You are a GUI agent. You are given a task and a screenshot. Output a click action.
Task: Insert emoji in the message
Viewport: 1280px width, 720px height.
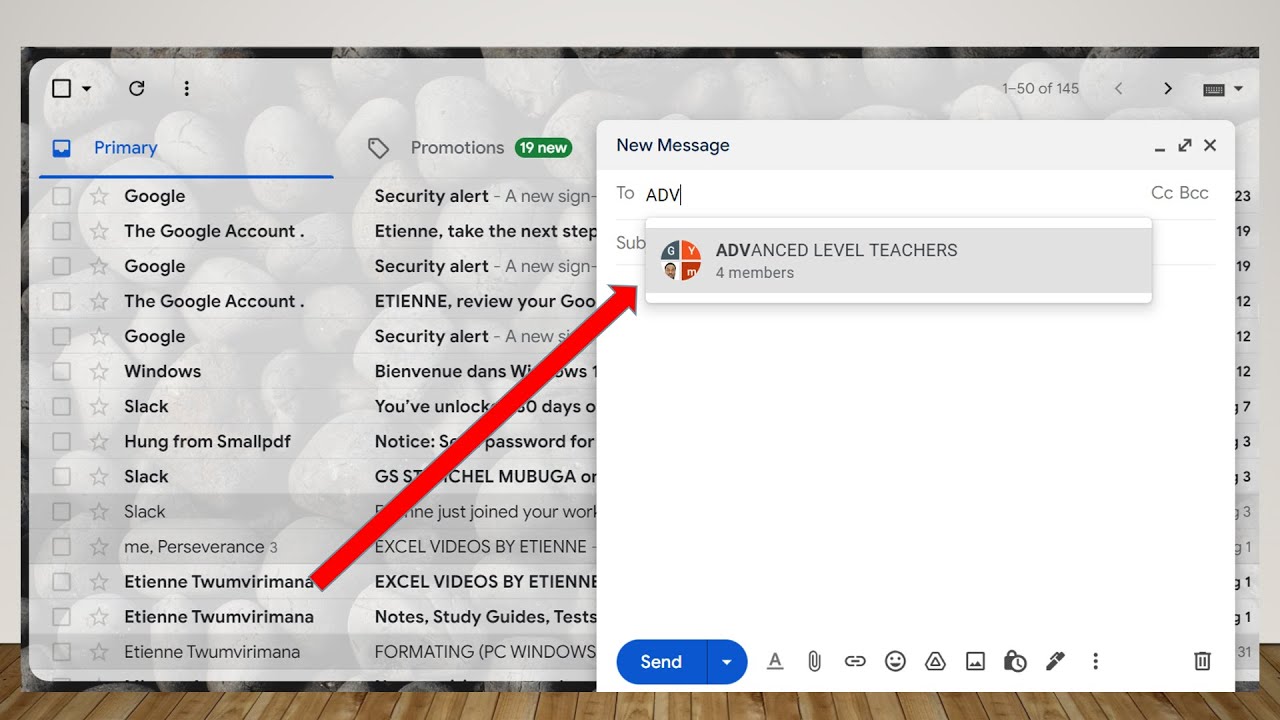[x=895, y=661]
